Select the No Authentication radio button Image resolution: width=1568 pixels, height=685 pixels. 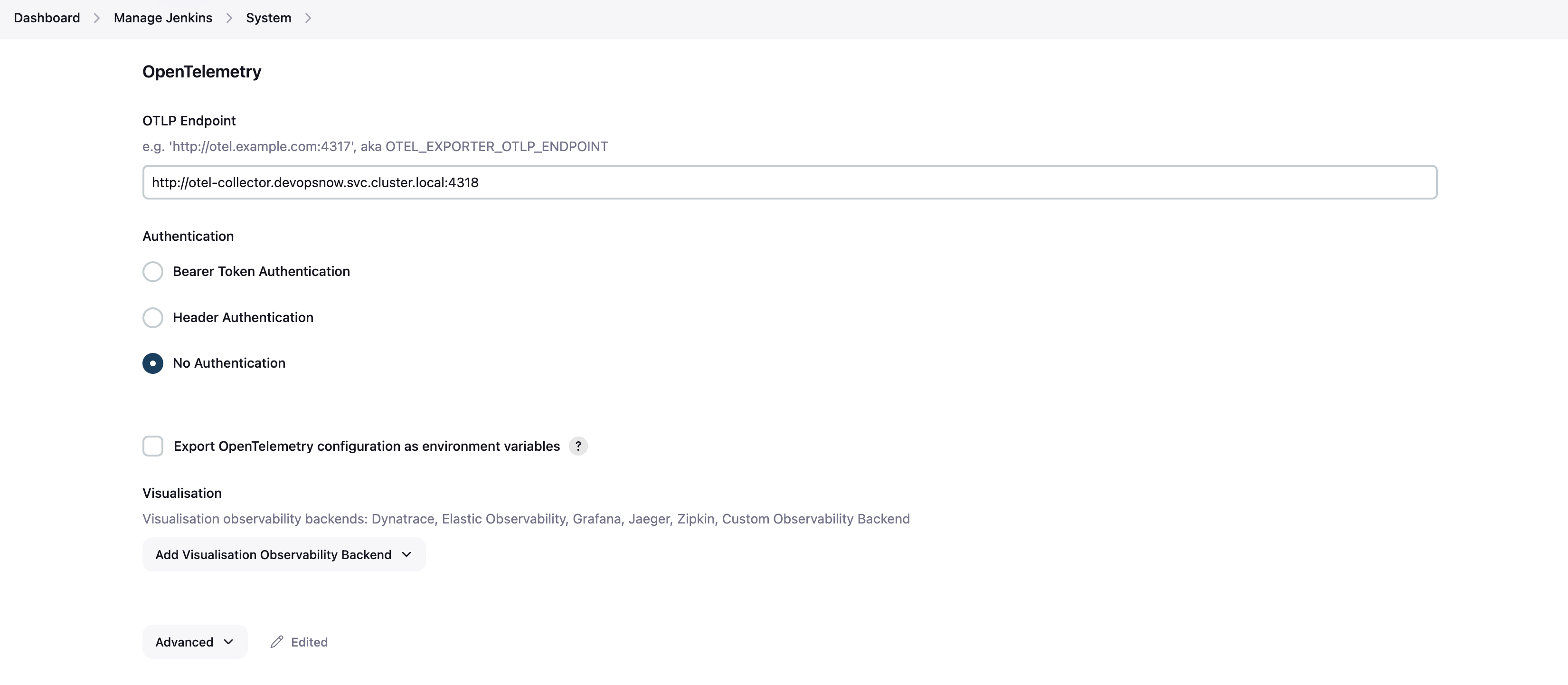(153, 363)
